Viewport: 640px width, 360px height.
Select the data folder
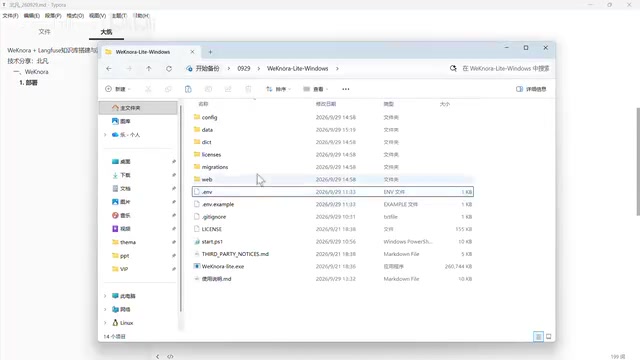pyautogui.click(x=332, y=130)
